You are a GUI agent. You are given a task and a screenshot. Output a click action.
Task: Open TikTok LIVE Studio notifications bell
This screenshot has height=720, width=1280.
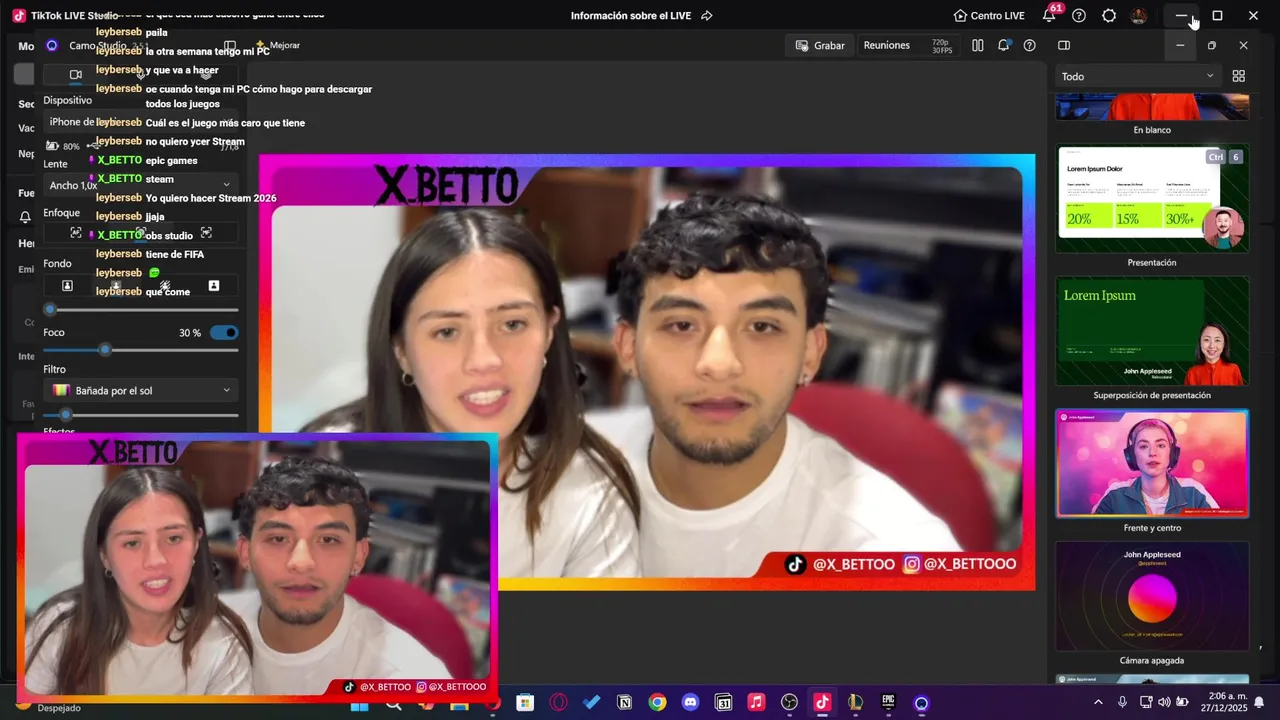point(1048,15)
